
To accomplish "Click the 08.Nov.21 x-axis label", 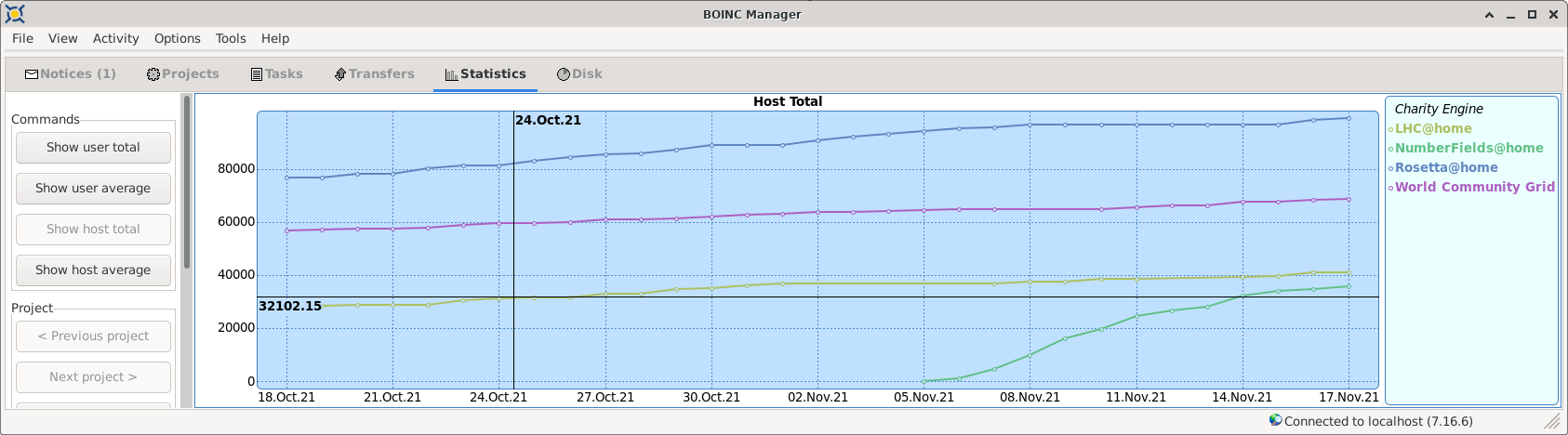I will [x=1030, y=397].
